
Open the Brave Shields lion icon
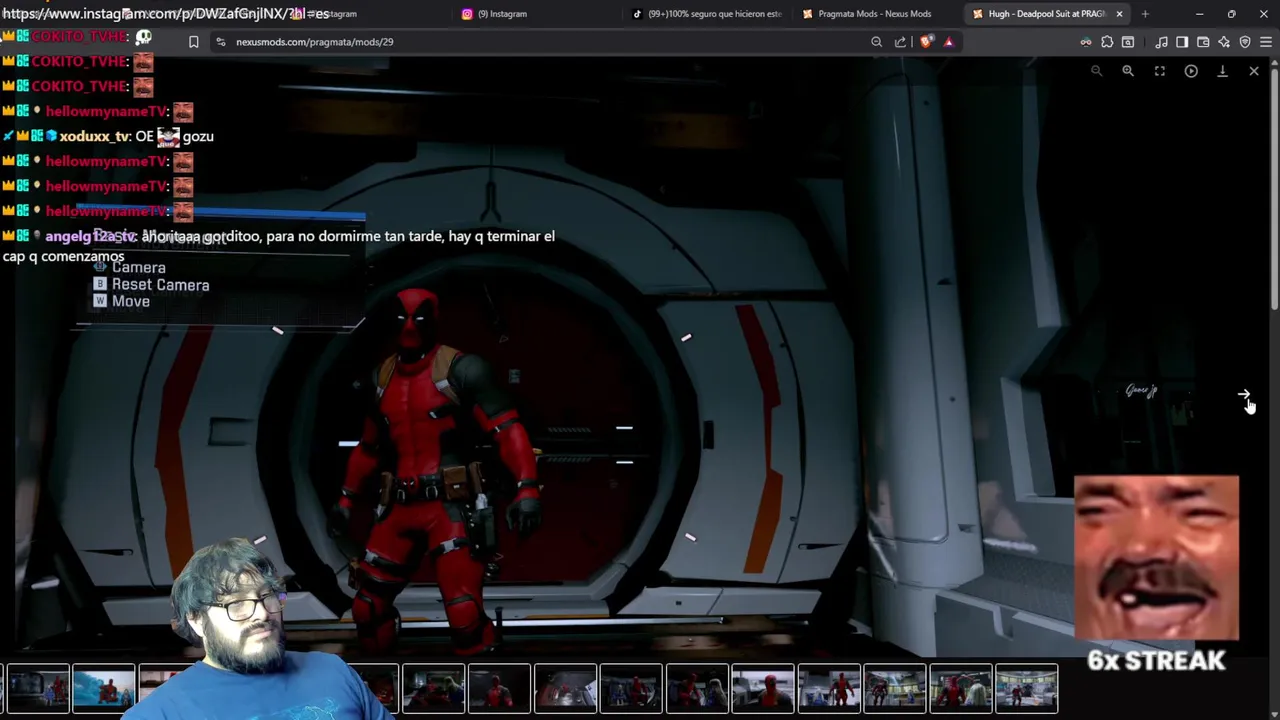click(926, 42)
